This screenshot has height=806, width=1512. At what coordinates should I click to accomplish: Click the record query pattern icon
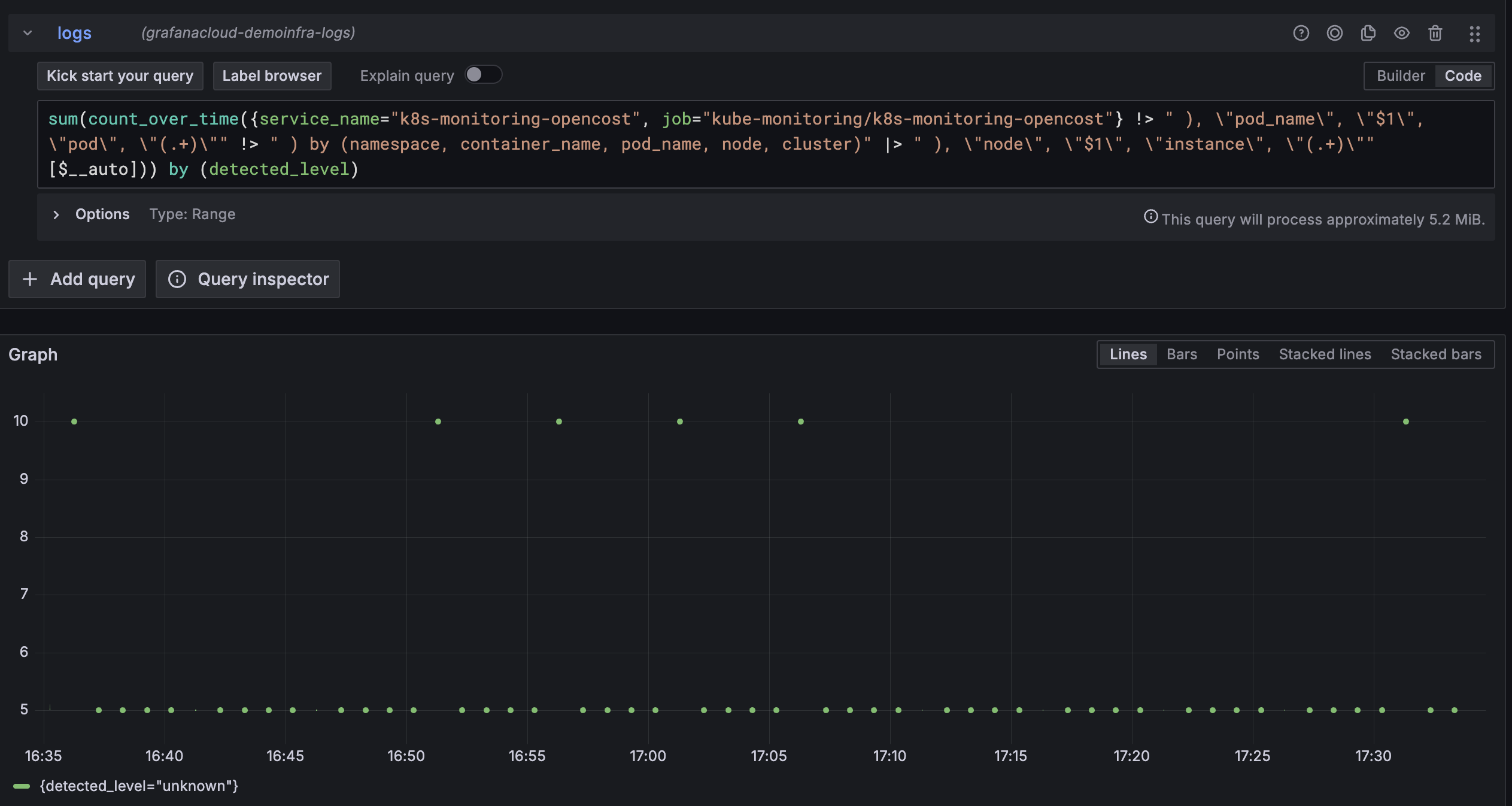click(x=1334, y=33)
